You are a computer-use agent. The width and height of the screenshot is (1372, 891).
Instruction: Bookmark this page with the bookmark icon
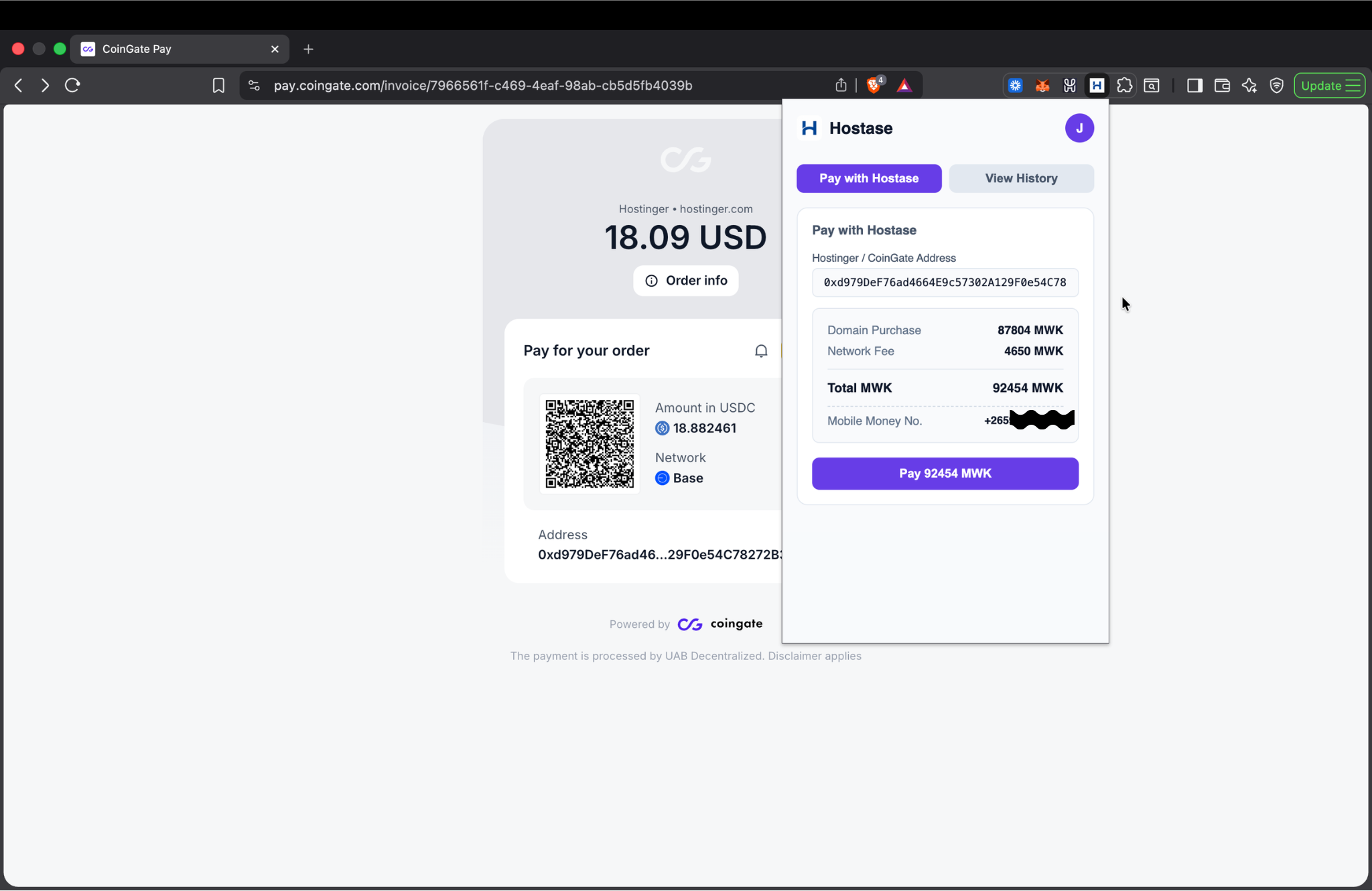[x=218, y=86]
